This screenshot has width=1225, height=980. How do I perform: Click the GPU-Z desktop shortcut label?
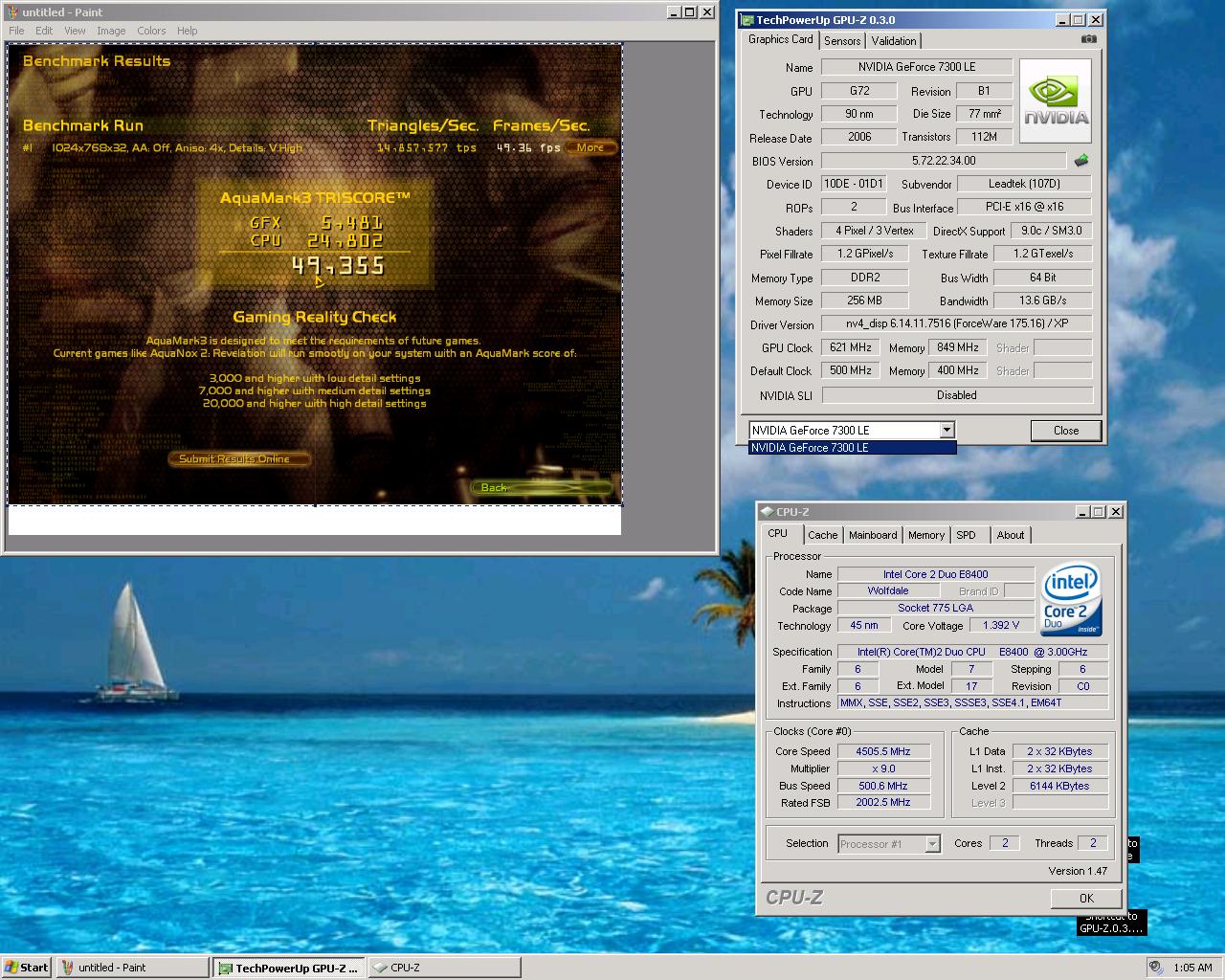1110,923
